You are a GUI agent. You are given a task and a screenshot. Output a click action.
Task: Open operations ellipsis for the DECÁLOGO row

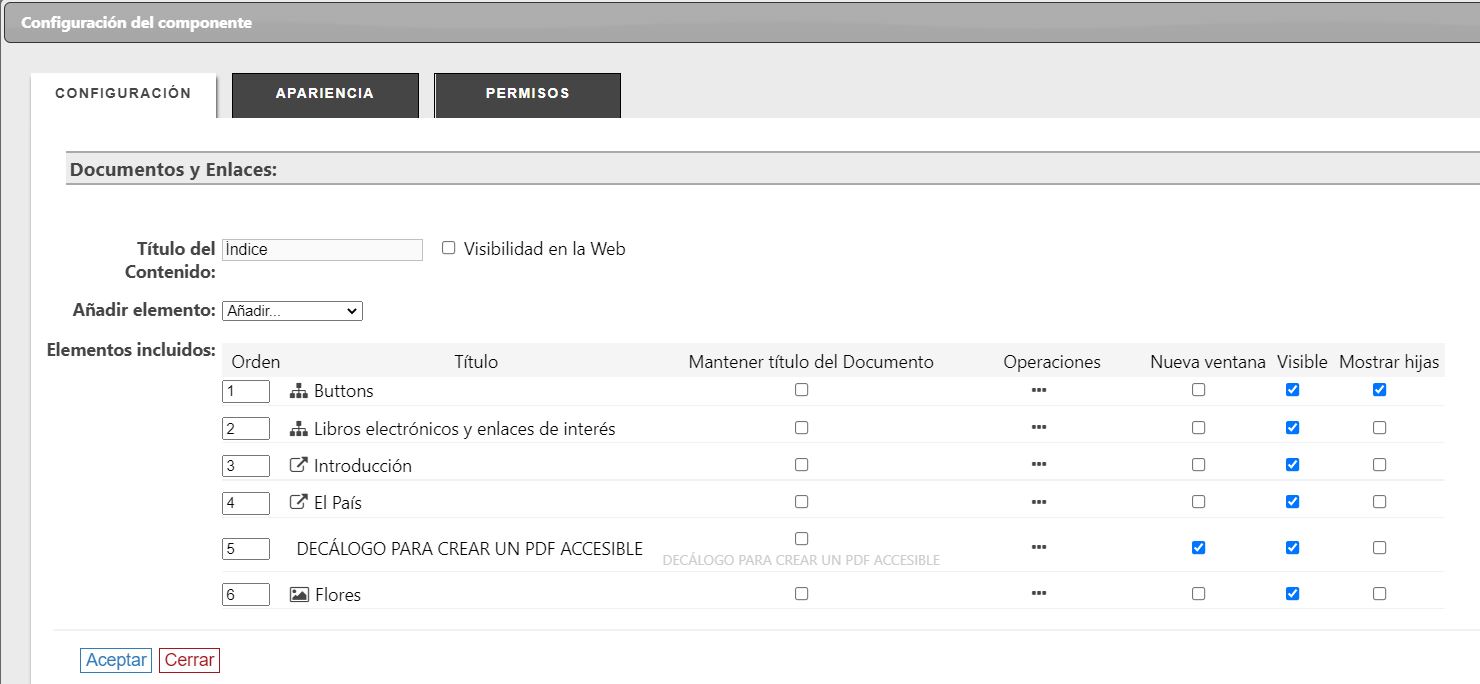pos(1038,547)
